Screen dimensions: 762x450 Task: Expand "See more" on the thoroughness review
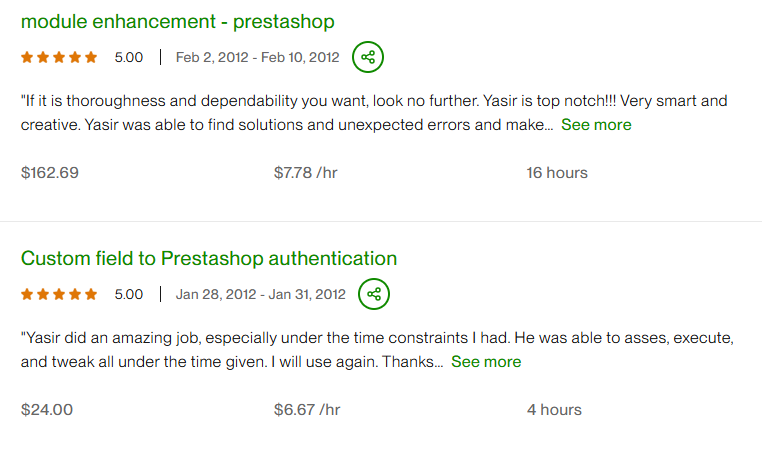pyautogui.click(x=596, y=125)
